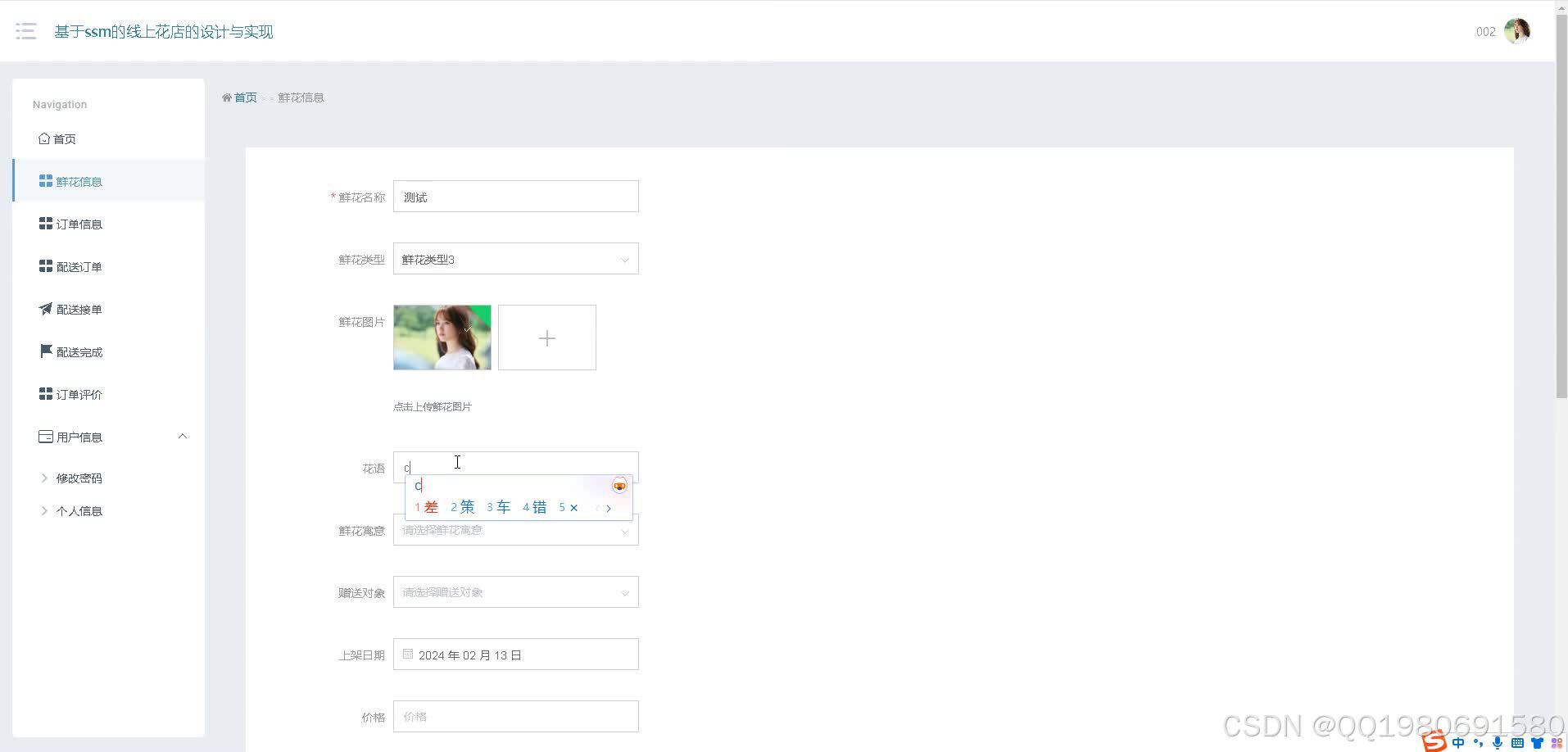Click the Sogou S logo in IME toolbar
1568x752 pixels.
click(1434, 742)
